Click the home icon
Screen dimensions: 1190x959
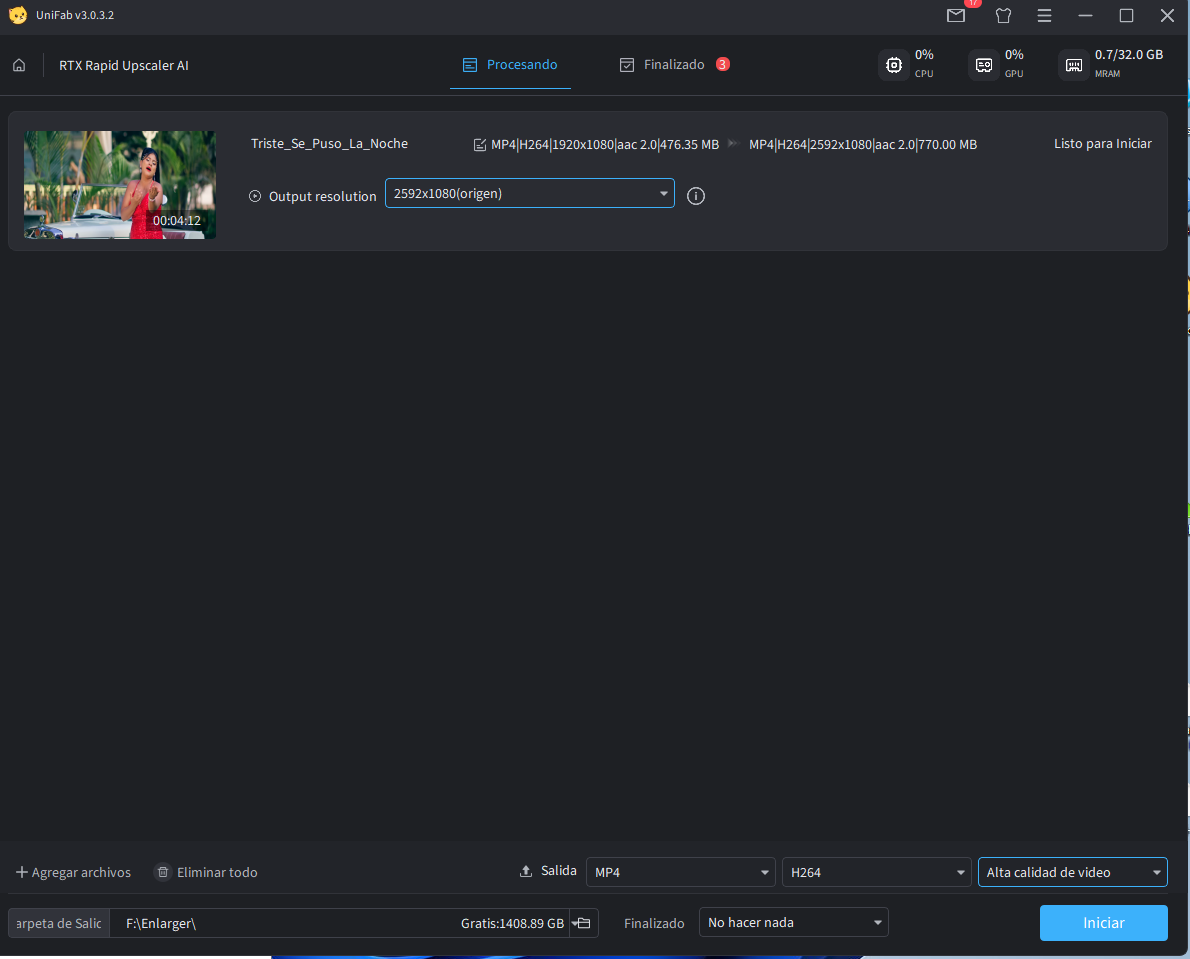pyautogui.click(x=19, y=66)
